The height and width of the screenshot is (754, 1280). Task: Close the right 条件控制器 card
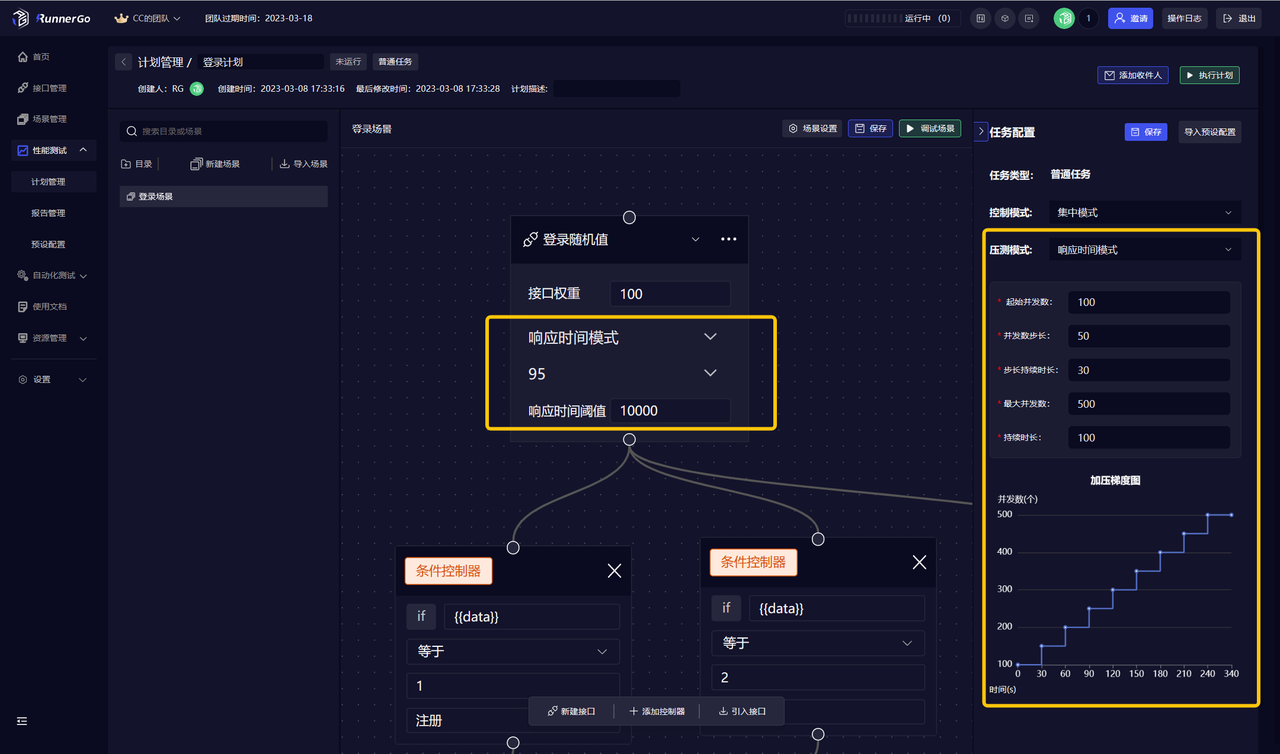[x=919, y=563]
